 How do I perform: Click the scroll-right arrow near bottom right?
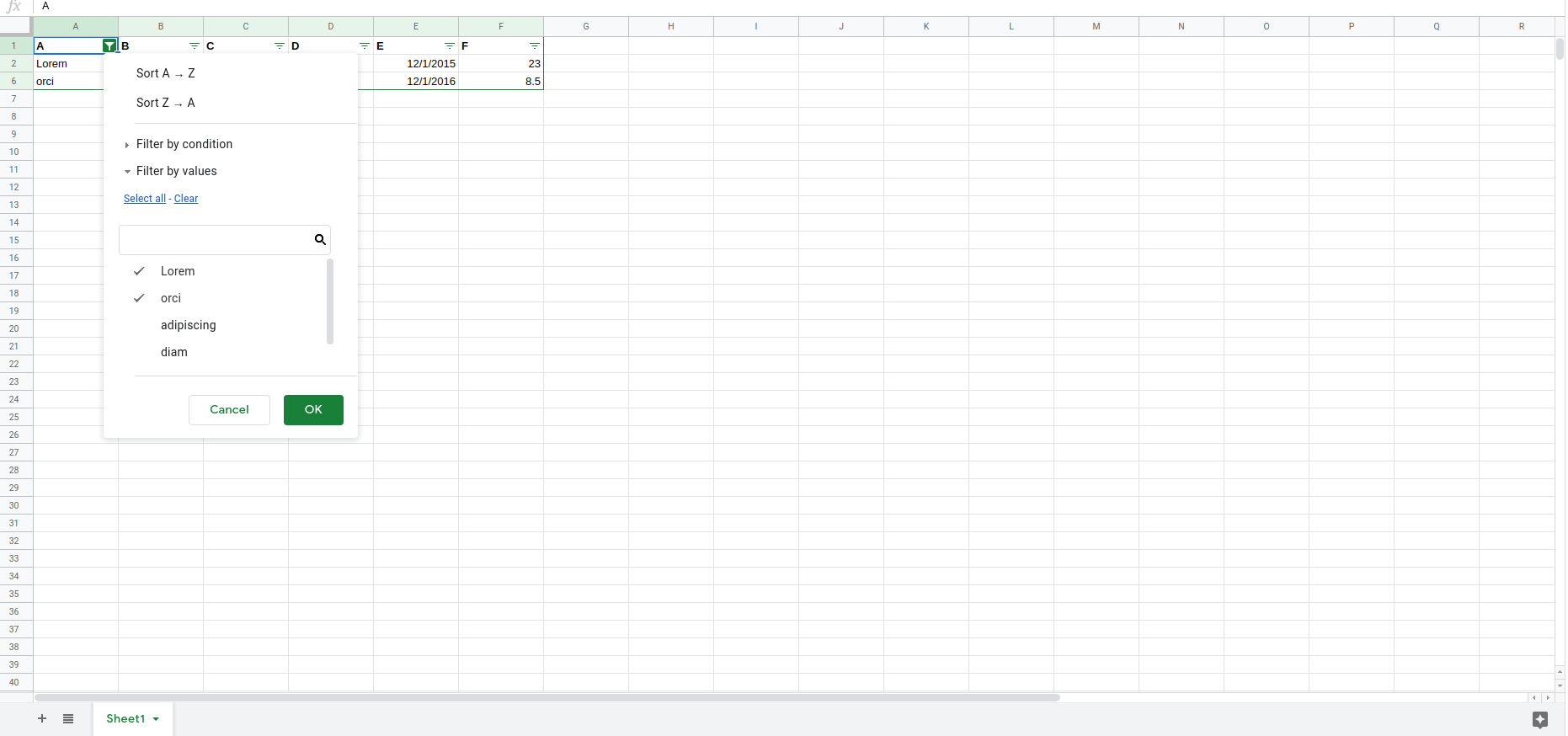click(x=1548, y=698)
